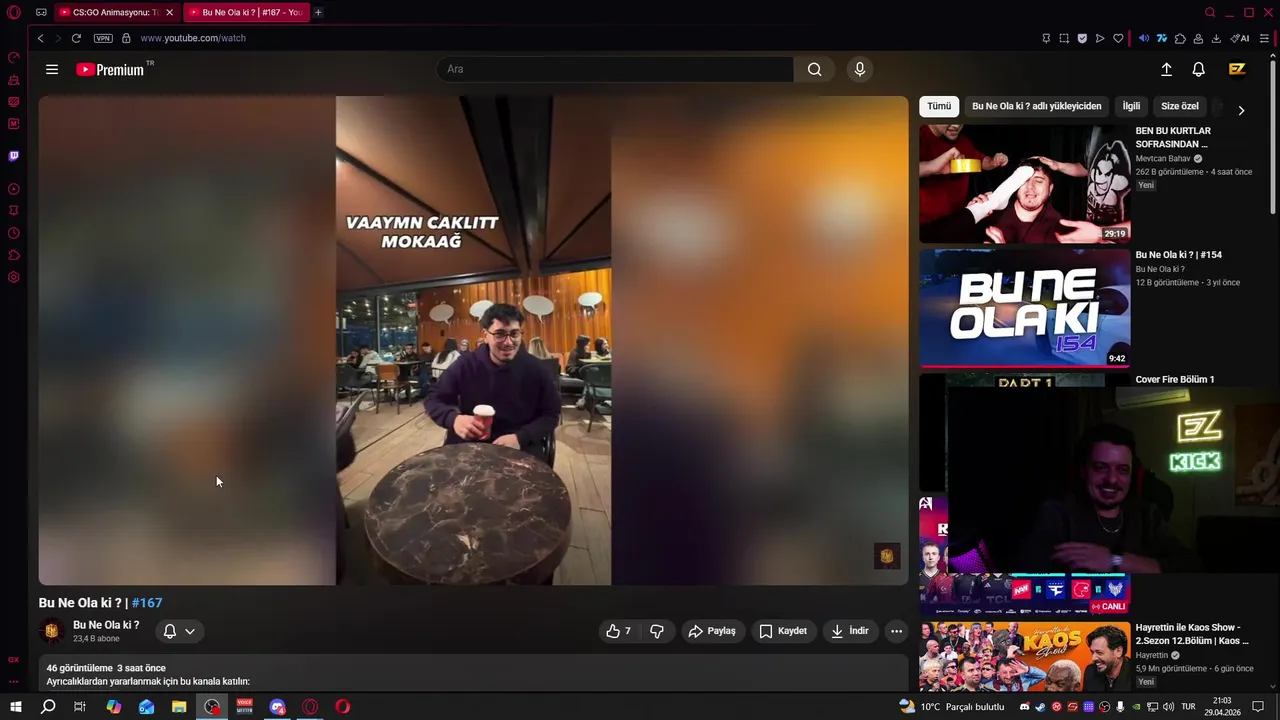Open File Explorer from taskbar
The image size is (1280, 720).
tap(179, 707)
